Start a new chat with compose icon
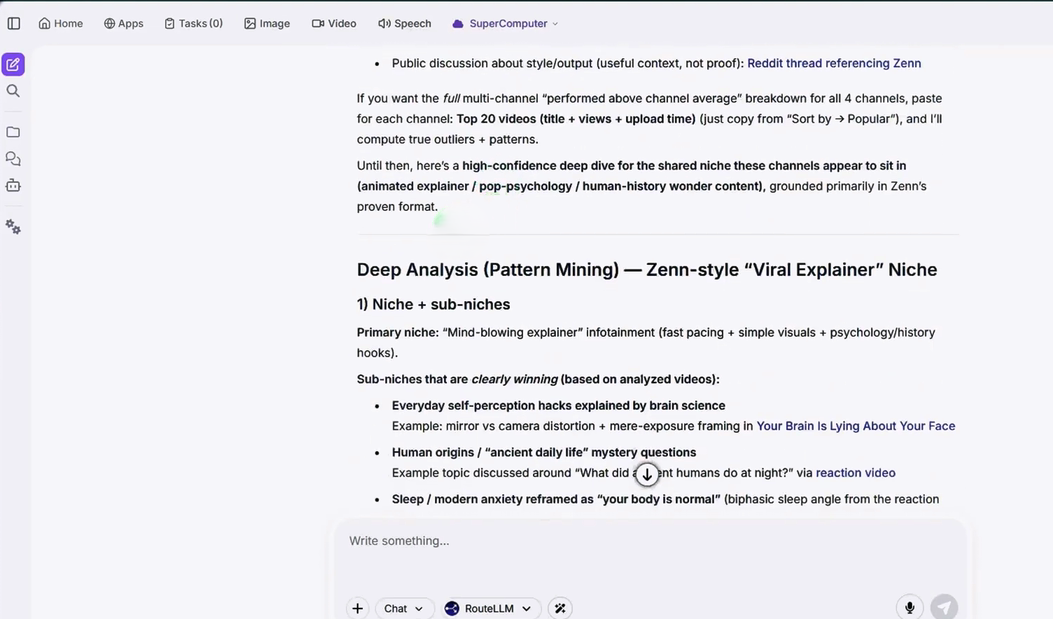The width and height of the screenshot is (1053, 619). (x=13, y=64)
